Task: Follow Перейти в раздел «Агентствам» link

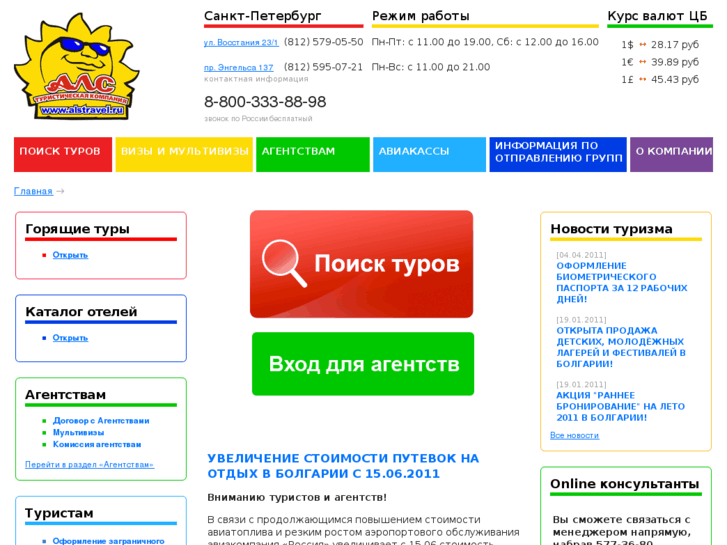Action: click(x=89, y=464)
